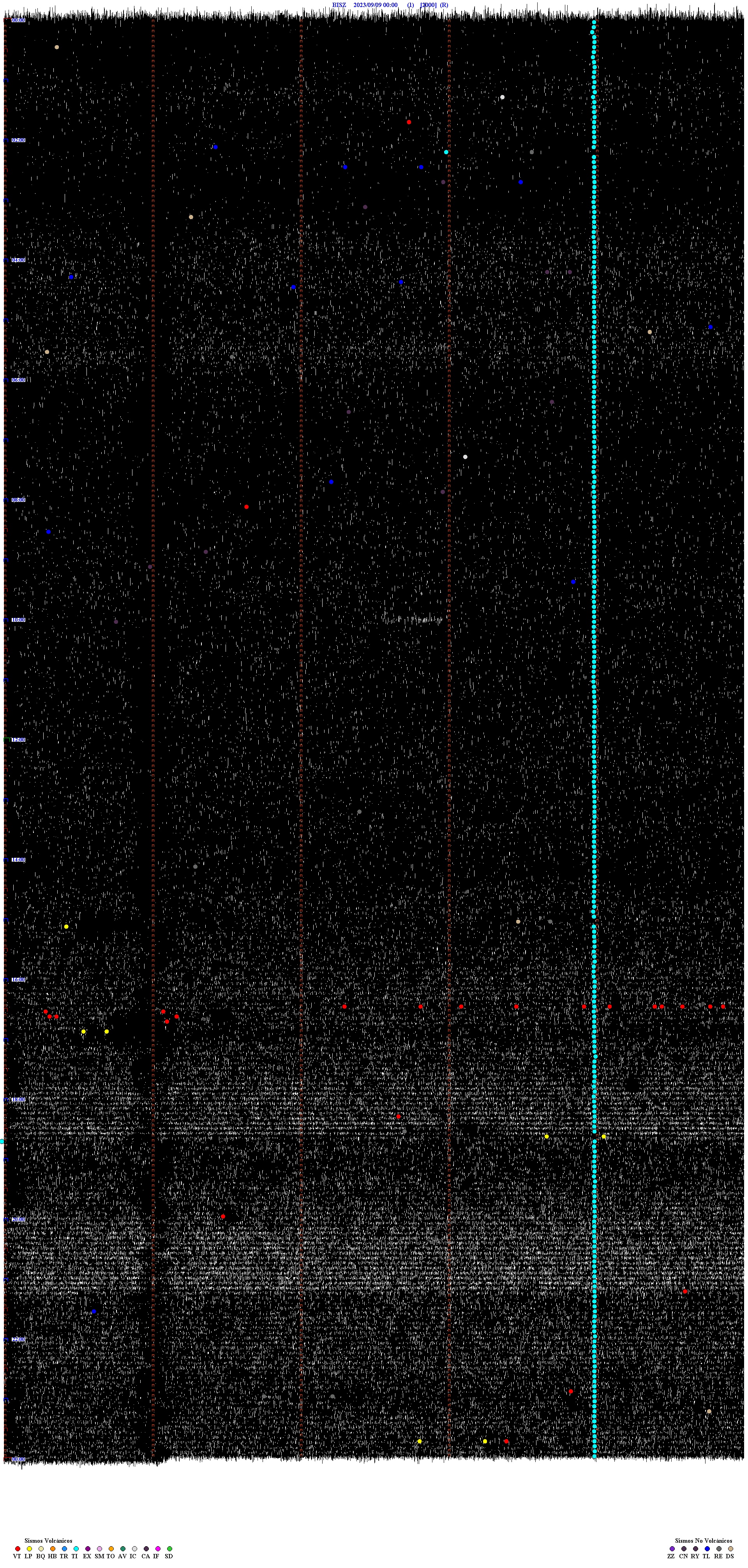Click the 22:00 time label

18,1339
